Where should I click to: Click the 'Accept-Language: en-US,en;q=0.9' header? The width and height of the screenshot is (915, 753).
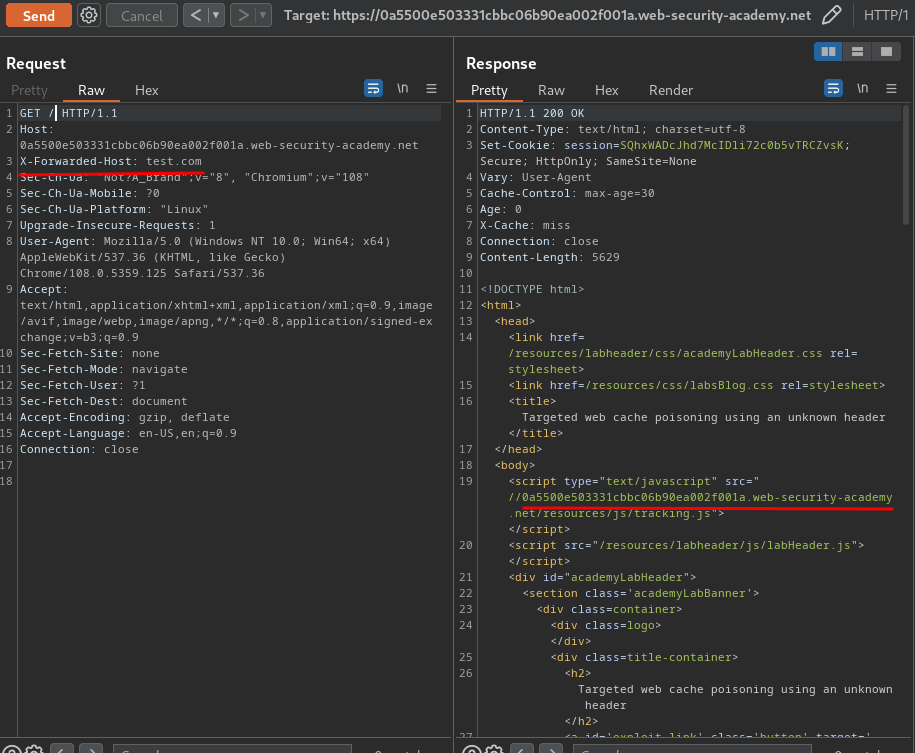click(128, 433)
